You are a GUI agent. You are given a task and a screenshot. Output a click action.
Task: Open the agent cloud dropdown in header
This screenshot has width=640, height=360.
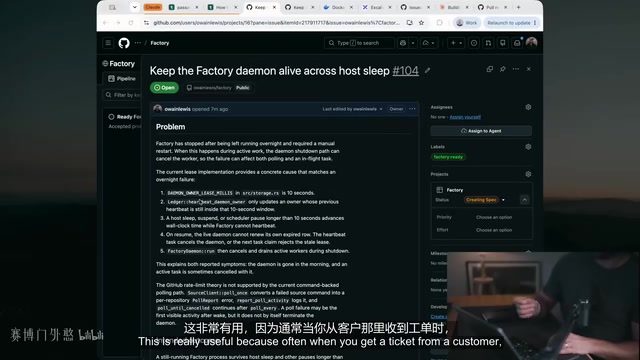[x=429, y=43]
